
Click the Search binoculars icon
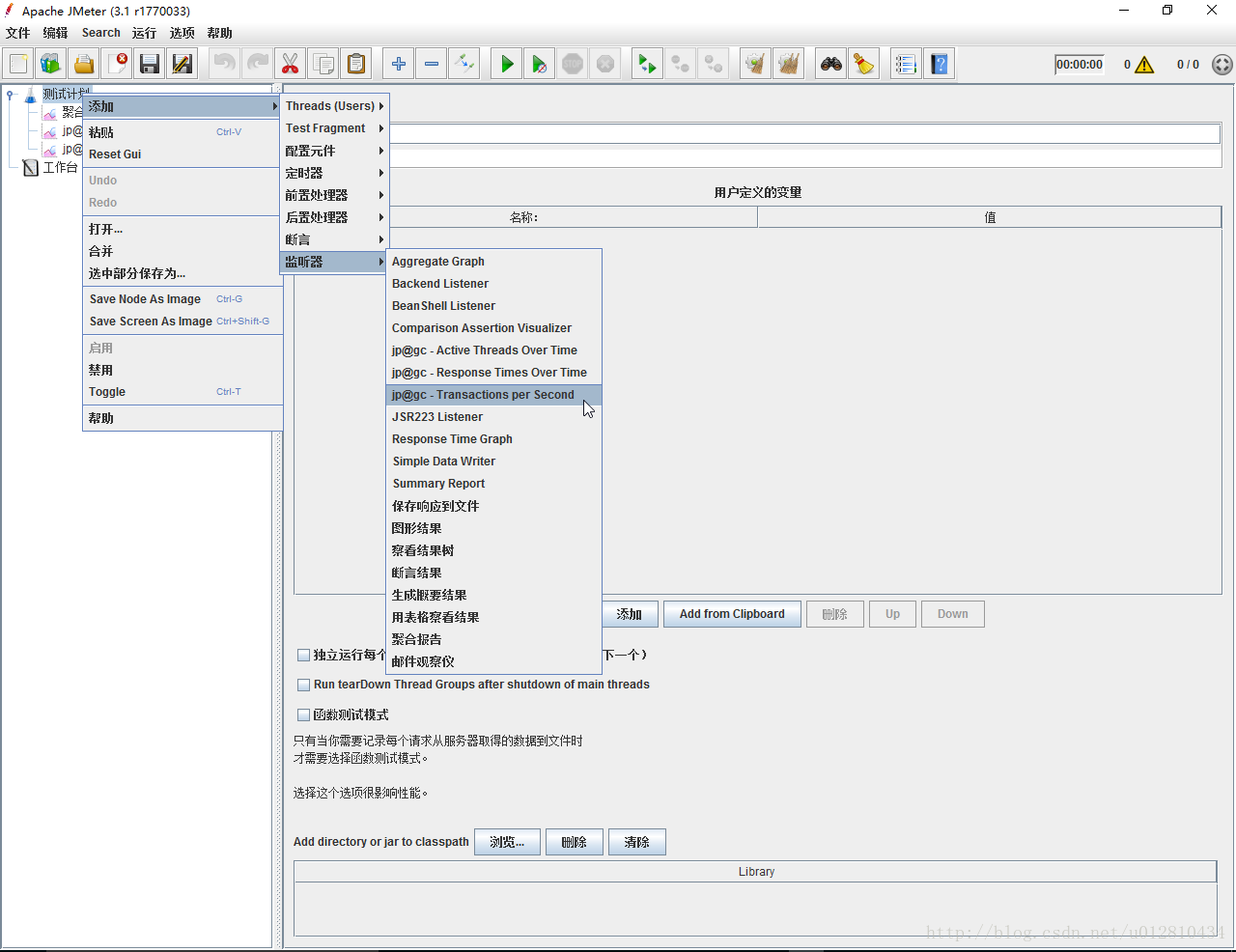[831, 64]
